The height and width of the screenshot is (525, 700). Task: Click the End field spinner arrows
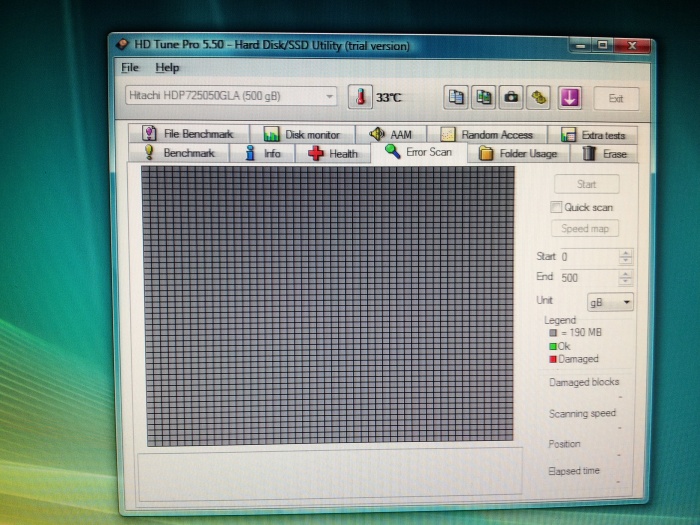(625, 278)
